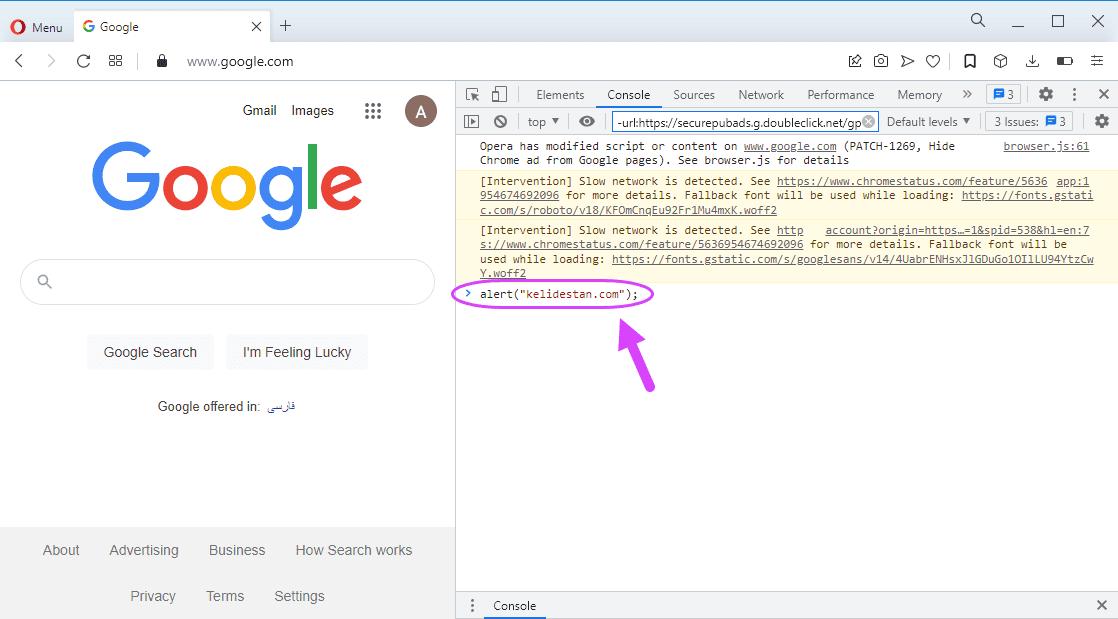Open the Opera Menu button
1118x619 pixels.
pyautogui.click(x=37, y=27)
